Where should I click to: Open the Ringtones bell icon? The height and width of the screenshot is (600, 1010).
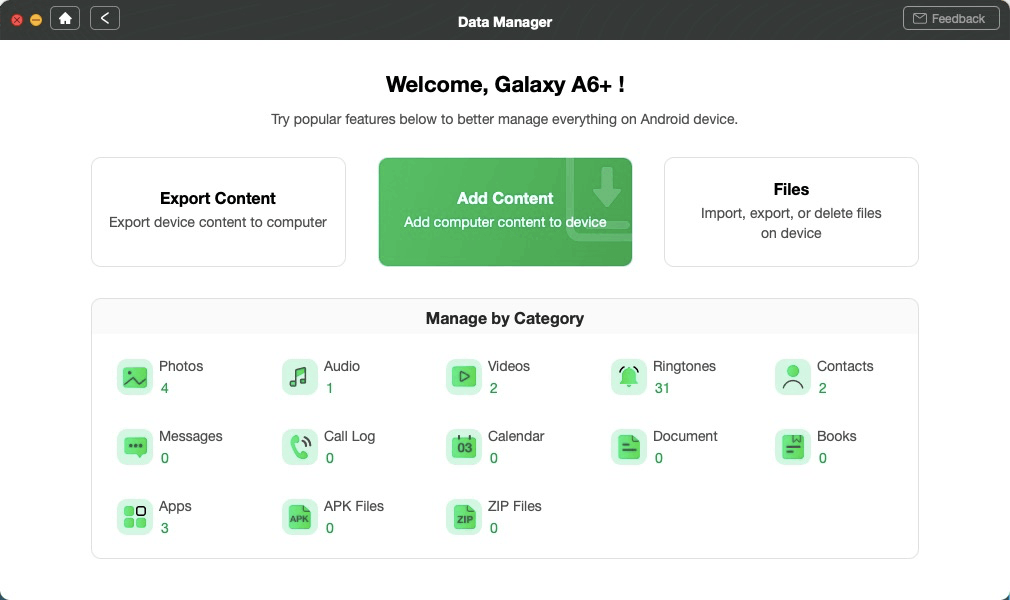point(629,377)
